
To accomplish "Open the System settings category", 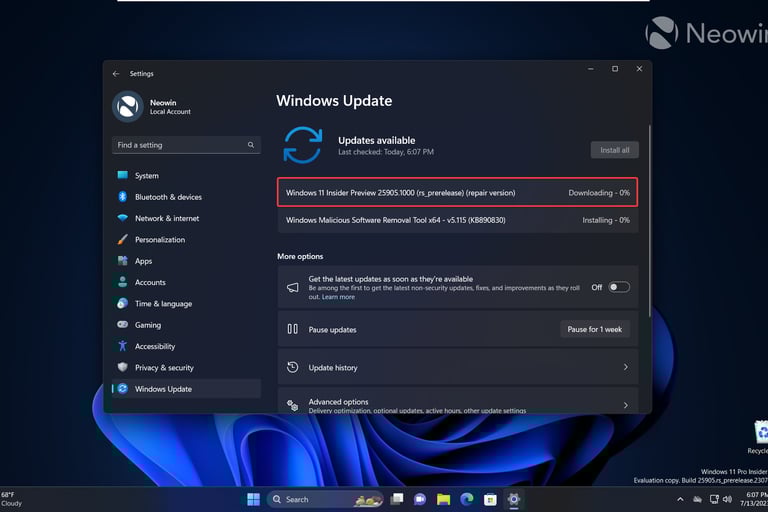I will pyautogui.click(x=186, y=175).
